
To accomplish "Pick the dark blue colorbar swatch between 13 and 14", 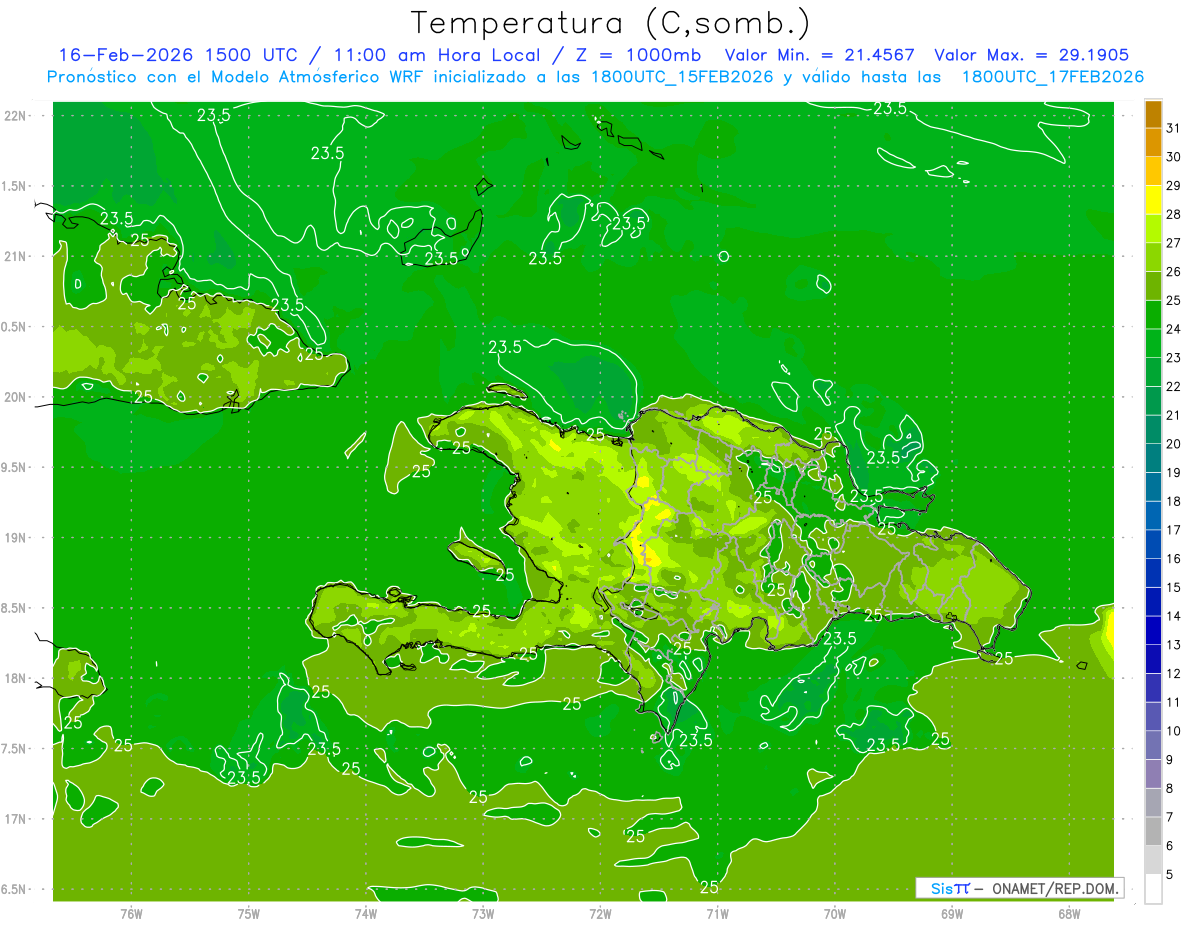I will coord(1153,630).
